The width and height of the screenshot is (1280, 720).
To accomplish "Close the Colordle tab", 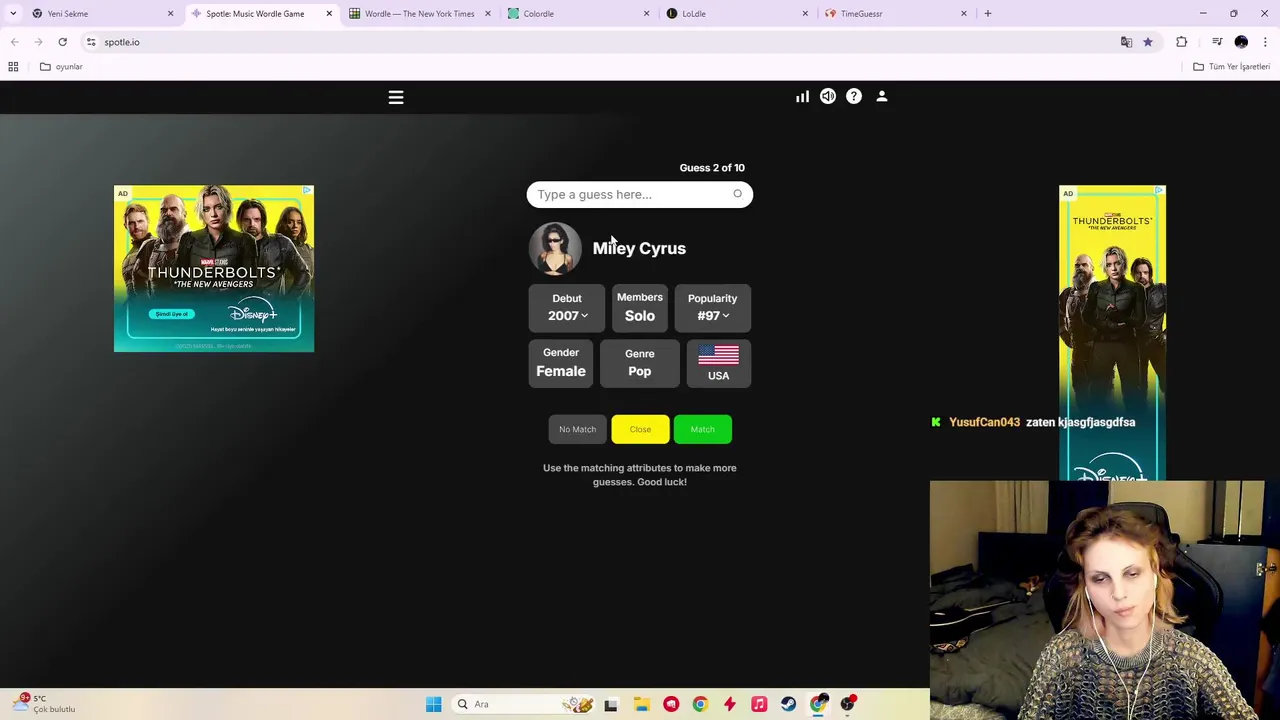I will 646,14.
